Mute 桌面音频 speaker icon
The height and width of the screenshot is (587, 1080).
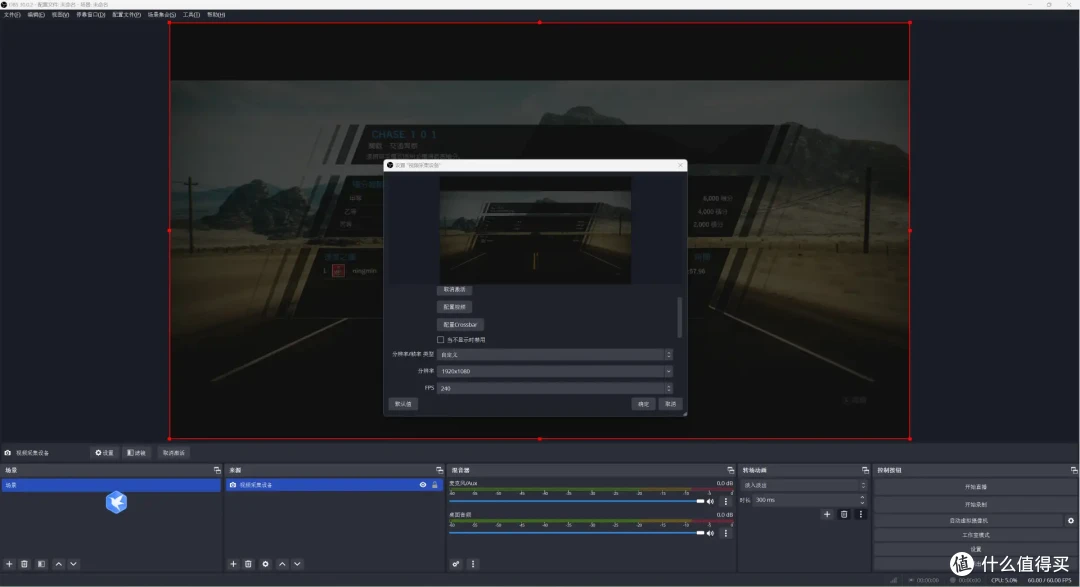tap(710, 533)
